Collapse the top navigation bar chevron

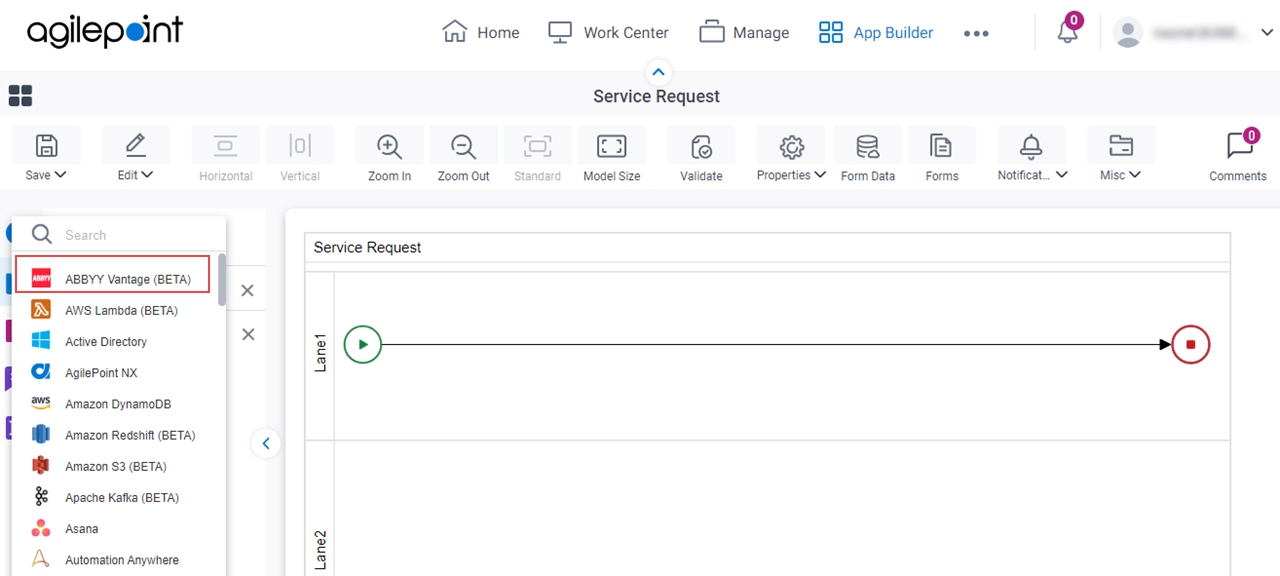[657, 71]
